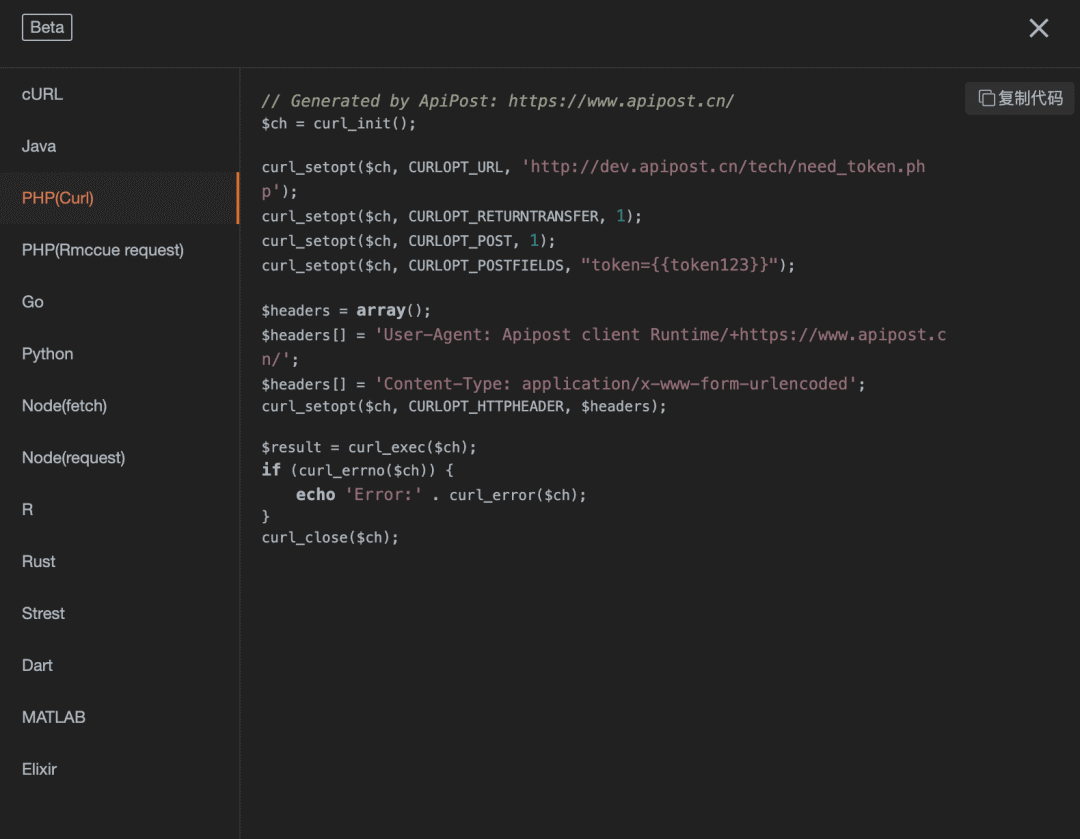This screenshot has width=1080, height=839.
Task: Select Elixir in the sidebar
Action: (x=120, y=769)
